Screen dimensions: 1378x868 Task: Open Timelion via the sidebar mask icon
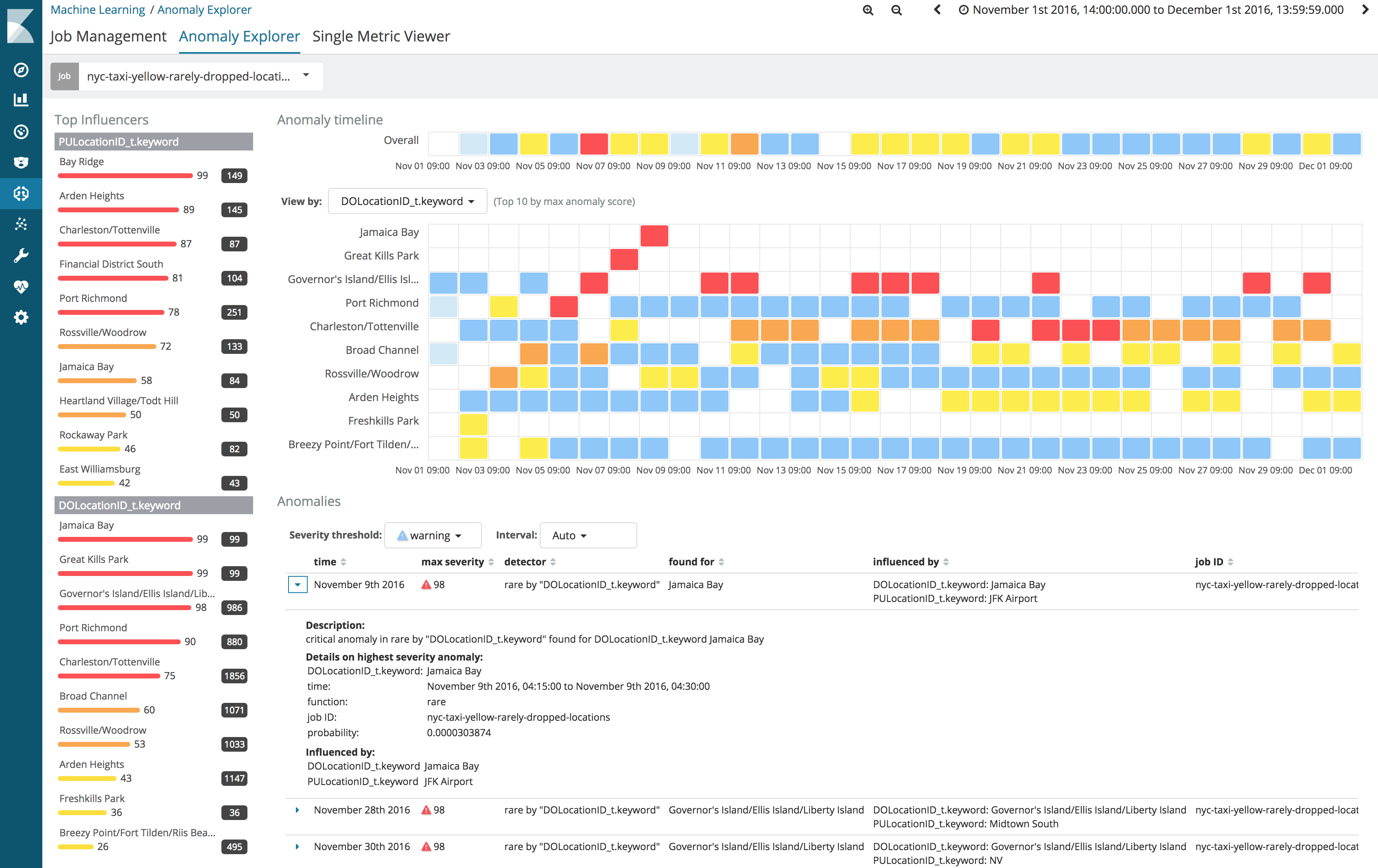click(x=21, y=163)
